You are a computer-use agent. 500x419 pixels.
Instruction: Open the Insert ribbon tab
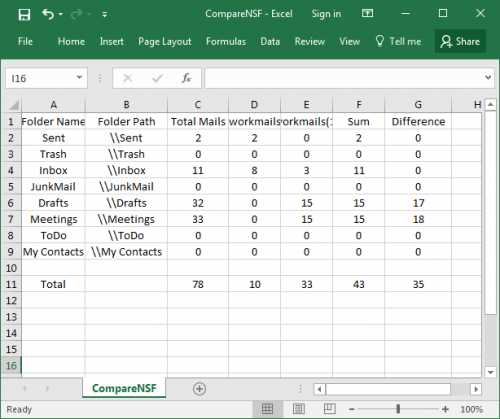point(111,41)
